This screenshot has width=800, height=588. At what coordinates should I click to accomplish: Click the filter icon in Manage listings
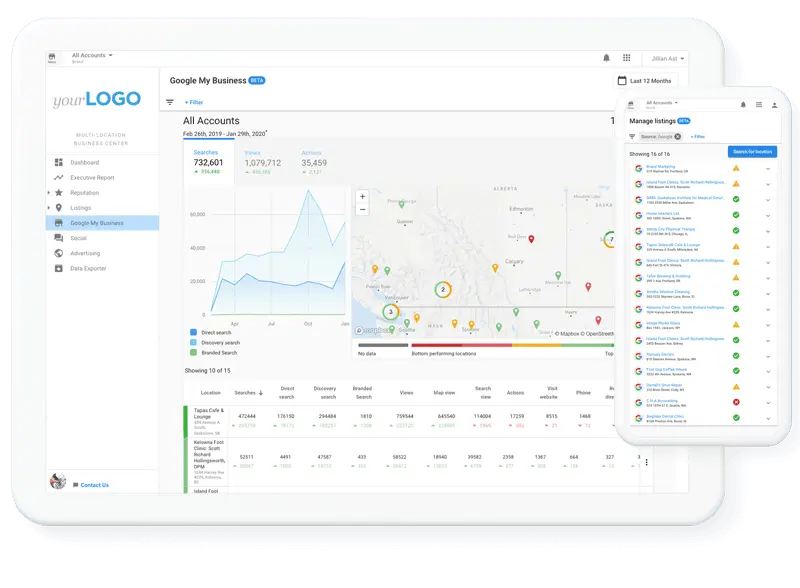pos(632,137)
